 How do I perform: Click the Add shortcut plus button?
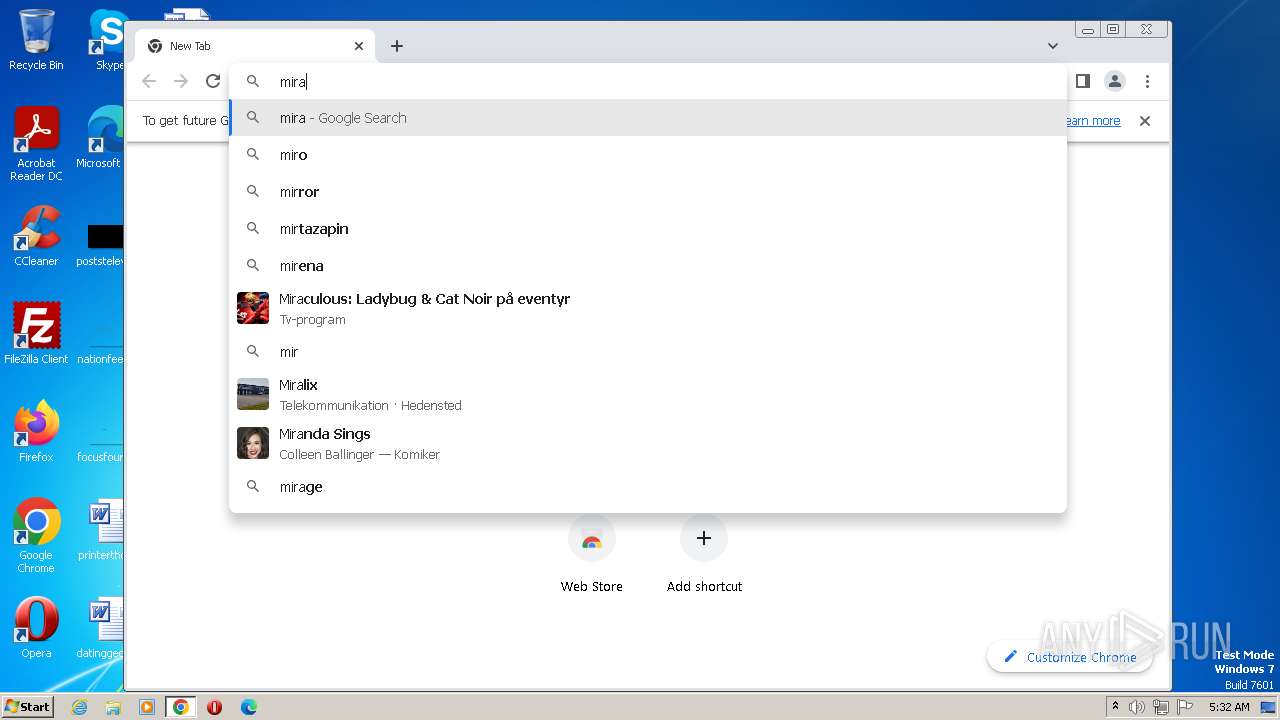tap(704, 539)
